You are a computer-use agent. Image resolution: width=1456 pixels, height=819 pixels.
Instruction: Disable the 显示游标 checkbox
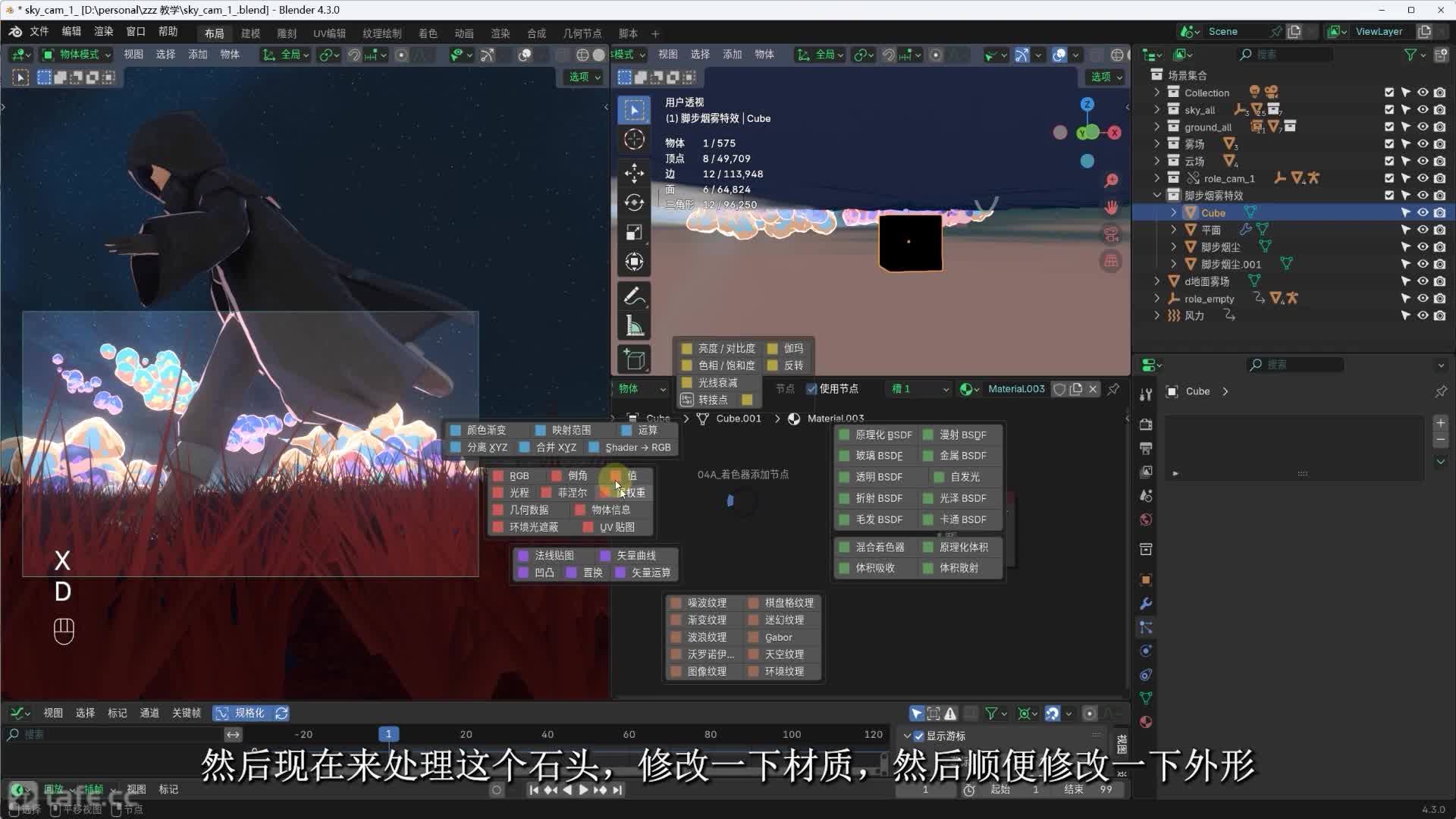click(918, 736)
